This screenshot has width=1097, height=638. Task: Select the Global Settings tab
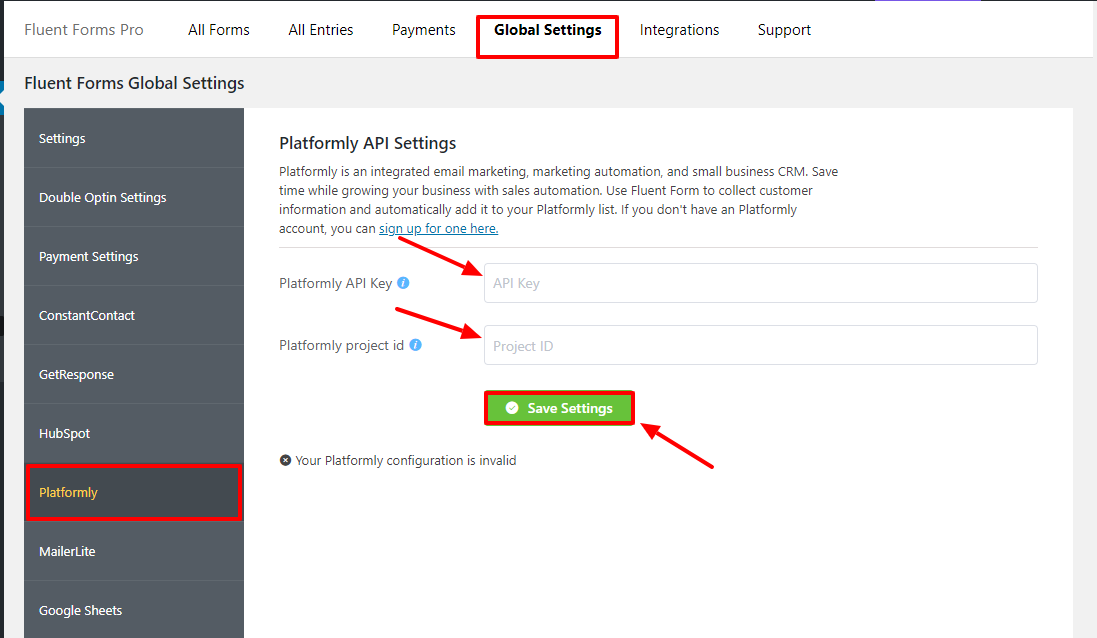(x=547, y=30)
